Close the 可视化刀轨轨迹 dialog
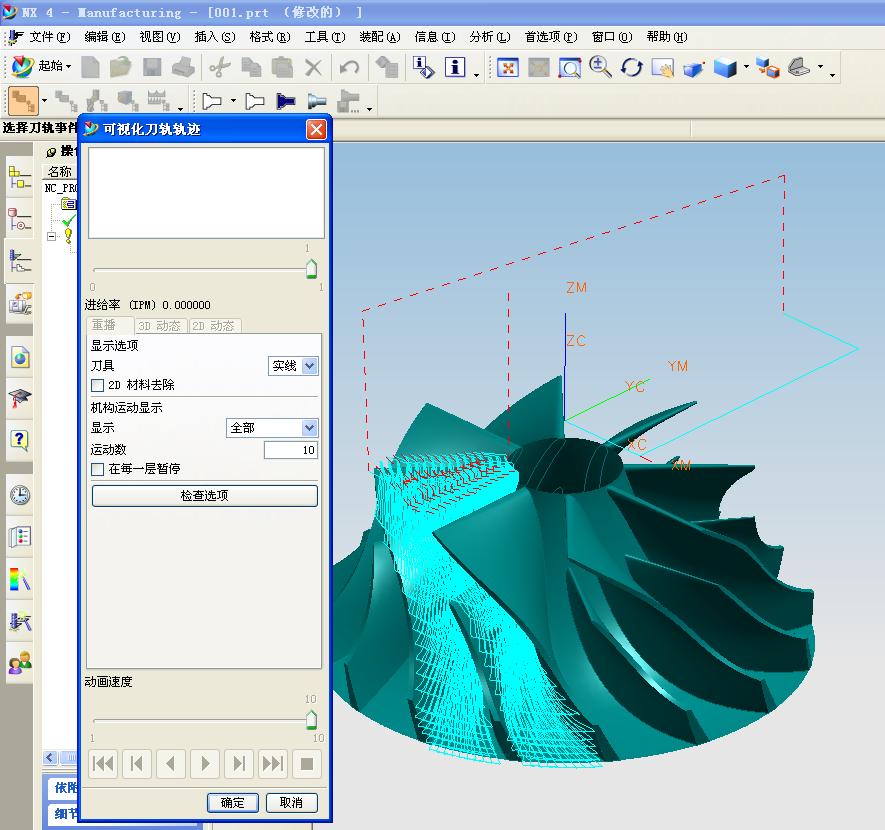The width and height of the screenshot is (885, 830). [x=317, y=130]
